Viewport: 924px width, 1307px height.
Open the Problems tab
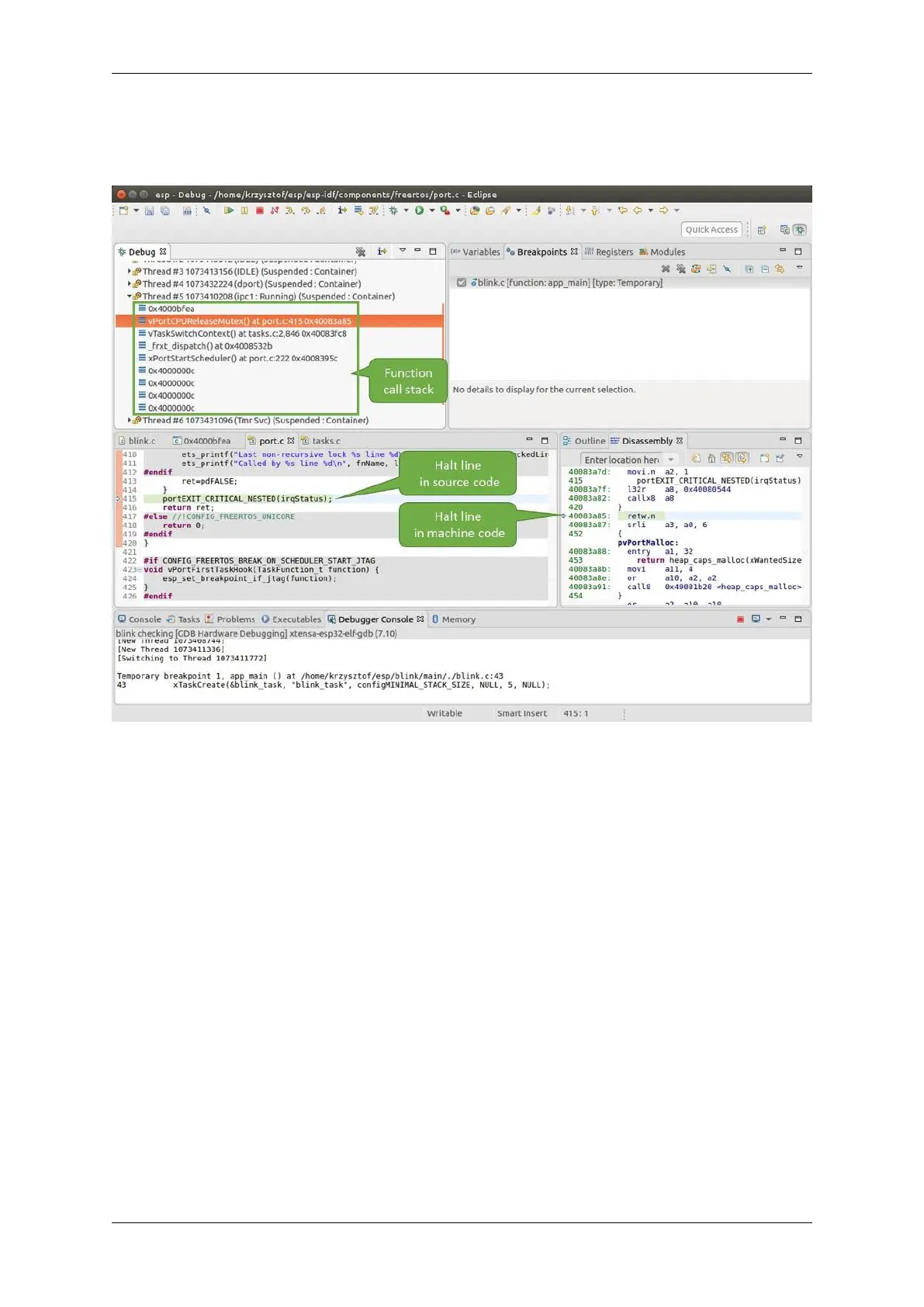point(230,619)
